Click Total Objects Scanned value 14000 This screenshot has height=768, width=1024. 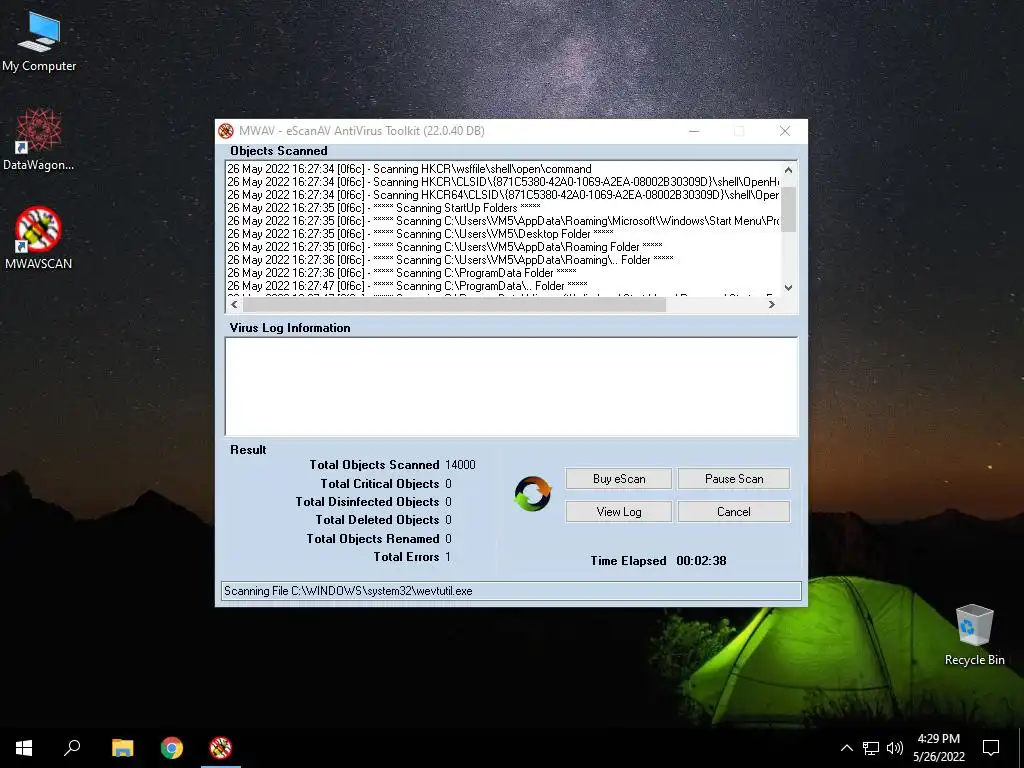coord(460,465)
